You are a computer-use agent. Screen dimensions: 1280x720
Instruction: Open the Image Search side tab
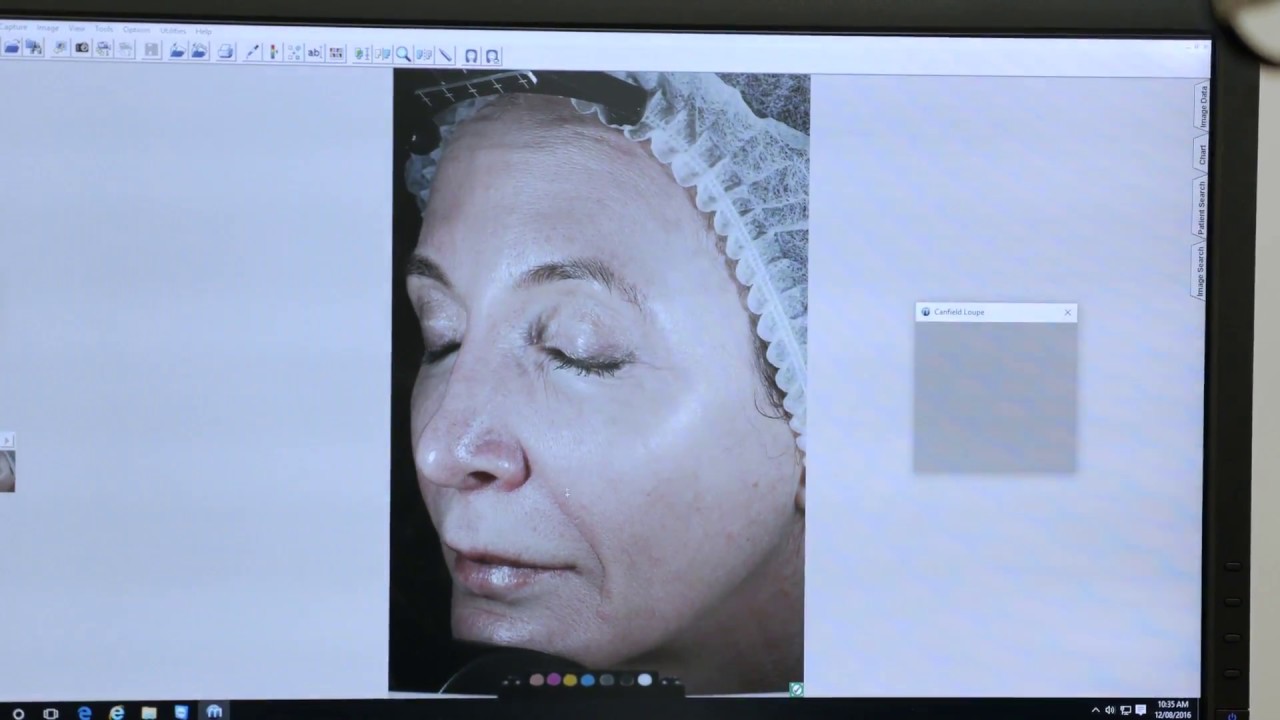[1201, 270]
